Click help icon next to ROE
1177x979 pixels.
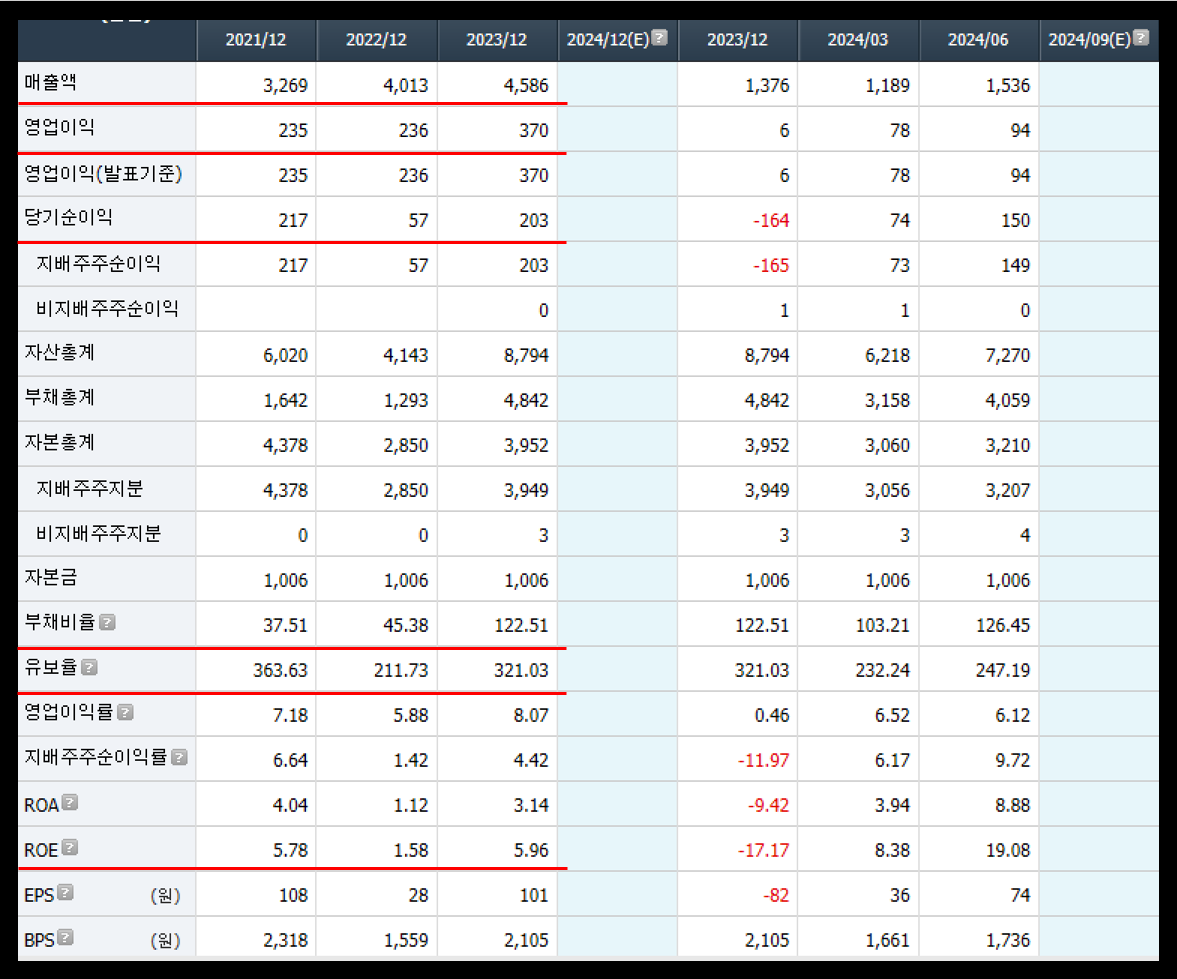click(x=70, y=848)
